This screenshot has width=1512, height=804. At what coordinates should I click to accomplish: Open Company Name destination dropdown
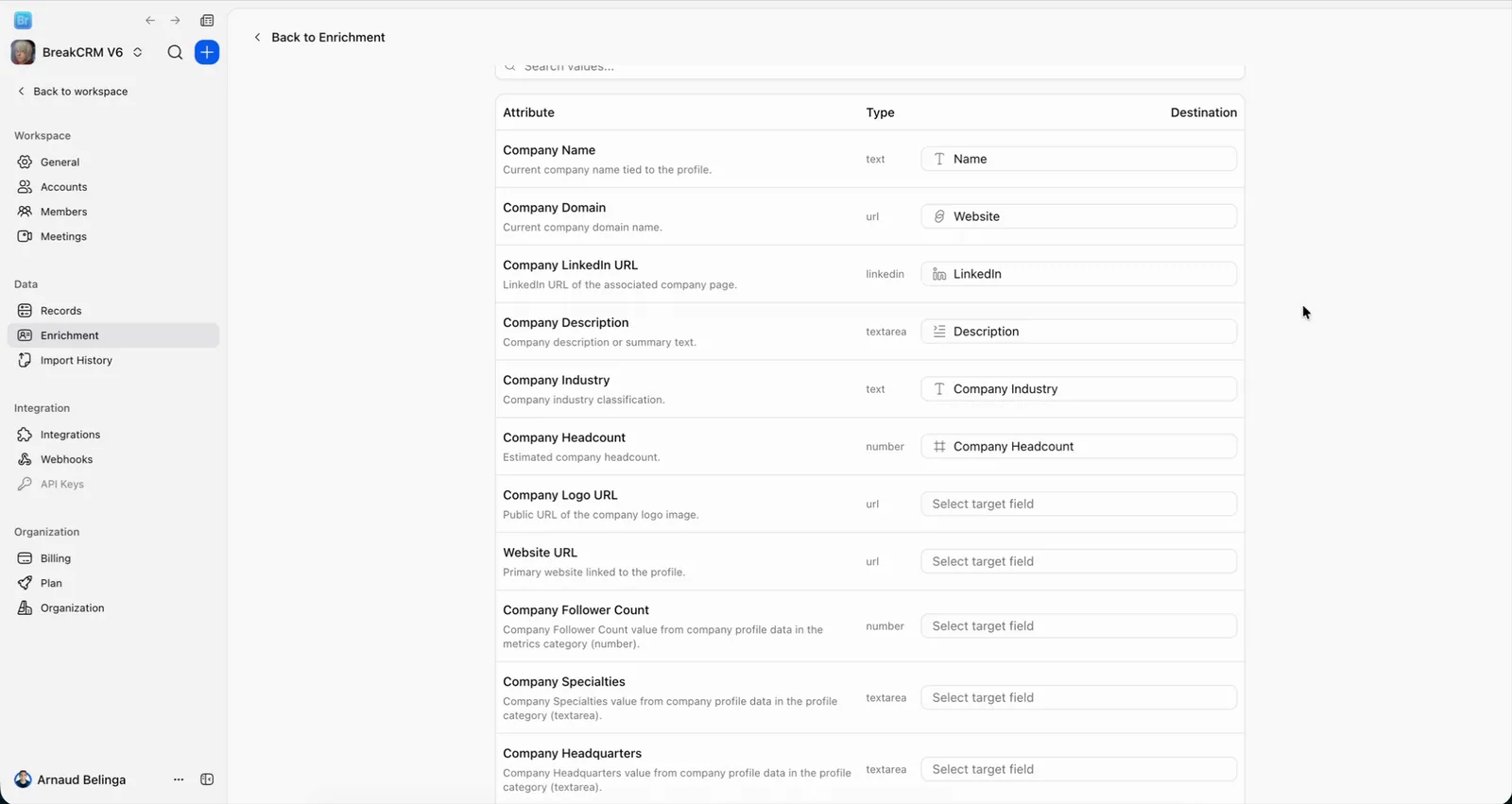tap(1078, 159)
